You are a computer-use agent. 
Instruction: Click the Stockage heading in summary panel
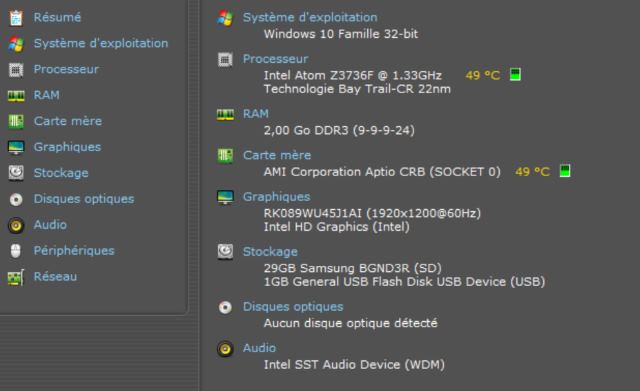[x=270, y=252]
